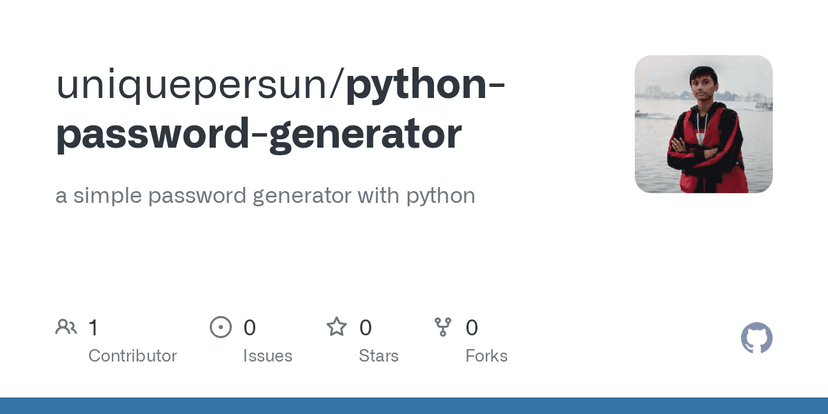Select the "Stars" label
This screenshot has width=828, height=414.
point(379,356)
